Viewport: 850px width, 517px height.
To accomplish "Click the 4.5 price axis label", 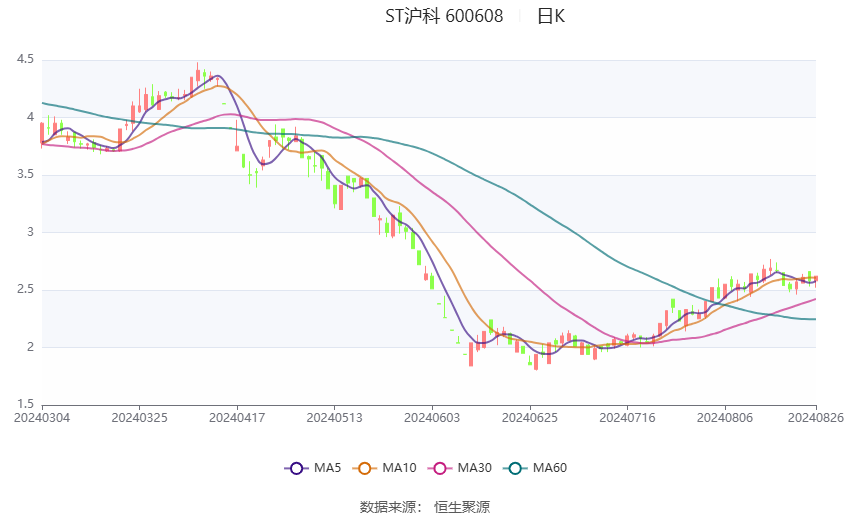I will (x=25, y=60).
